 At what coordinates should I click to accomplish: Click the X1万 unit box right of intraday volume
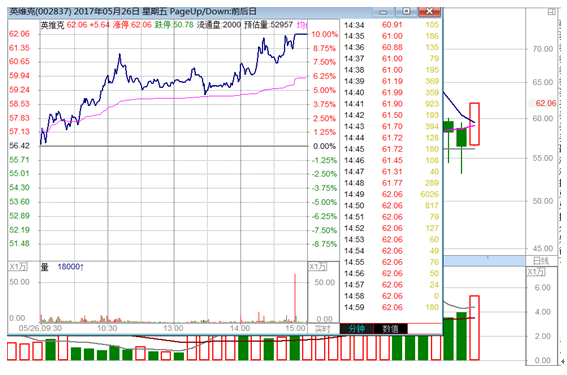(x=317, y=267)
